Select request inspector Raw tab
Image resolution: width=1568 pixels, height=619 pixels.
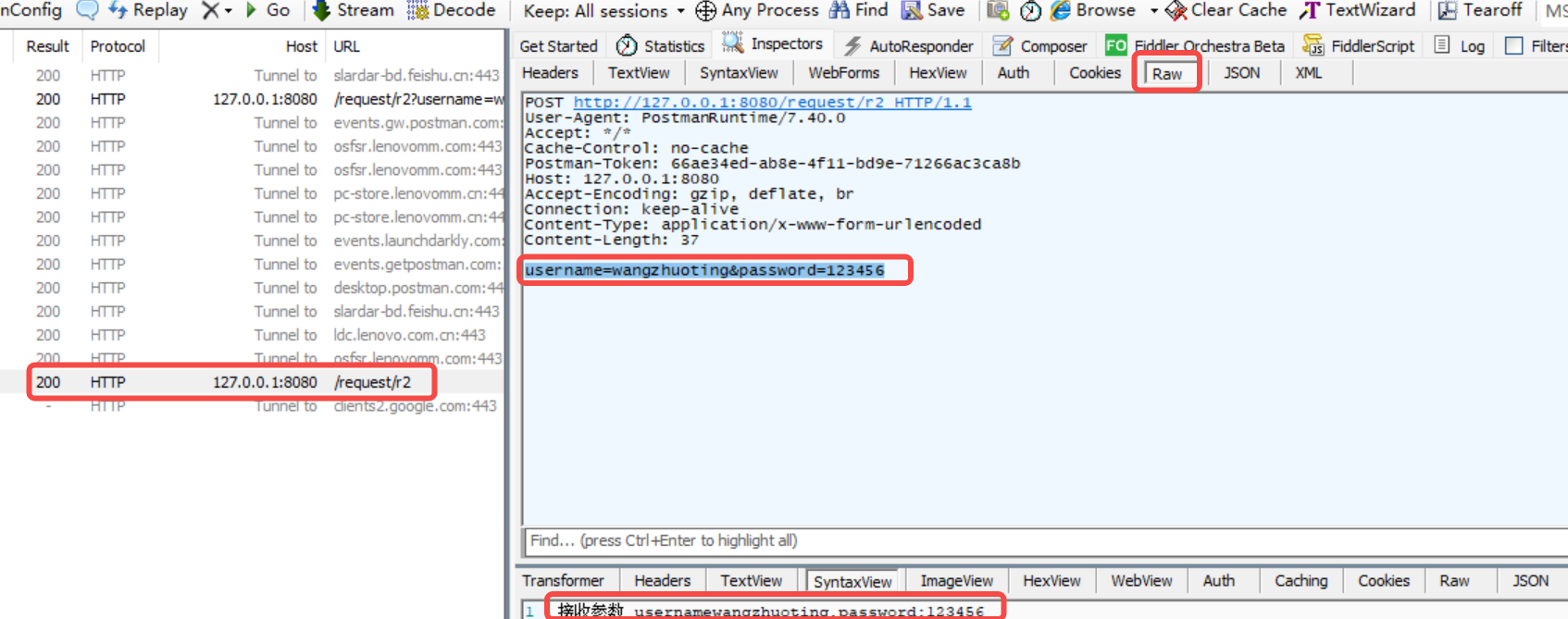pyautogui.click(x=1167, y=74)
